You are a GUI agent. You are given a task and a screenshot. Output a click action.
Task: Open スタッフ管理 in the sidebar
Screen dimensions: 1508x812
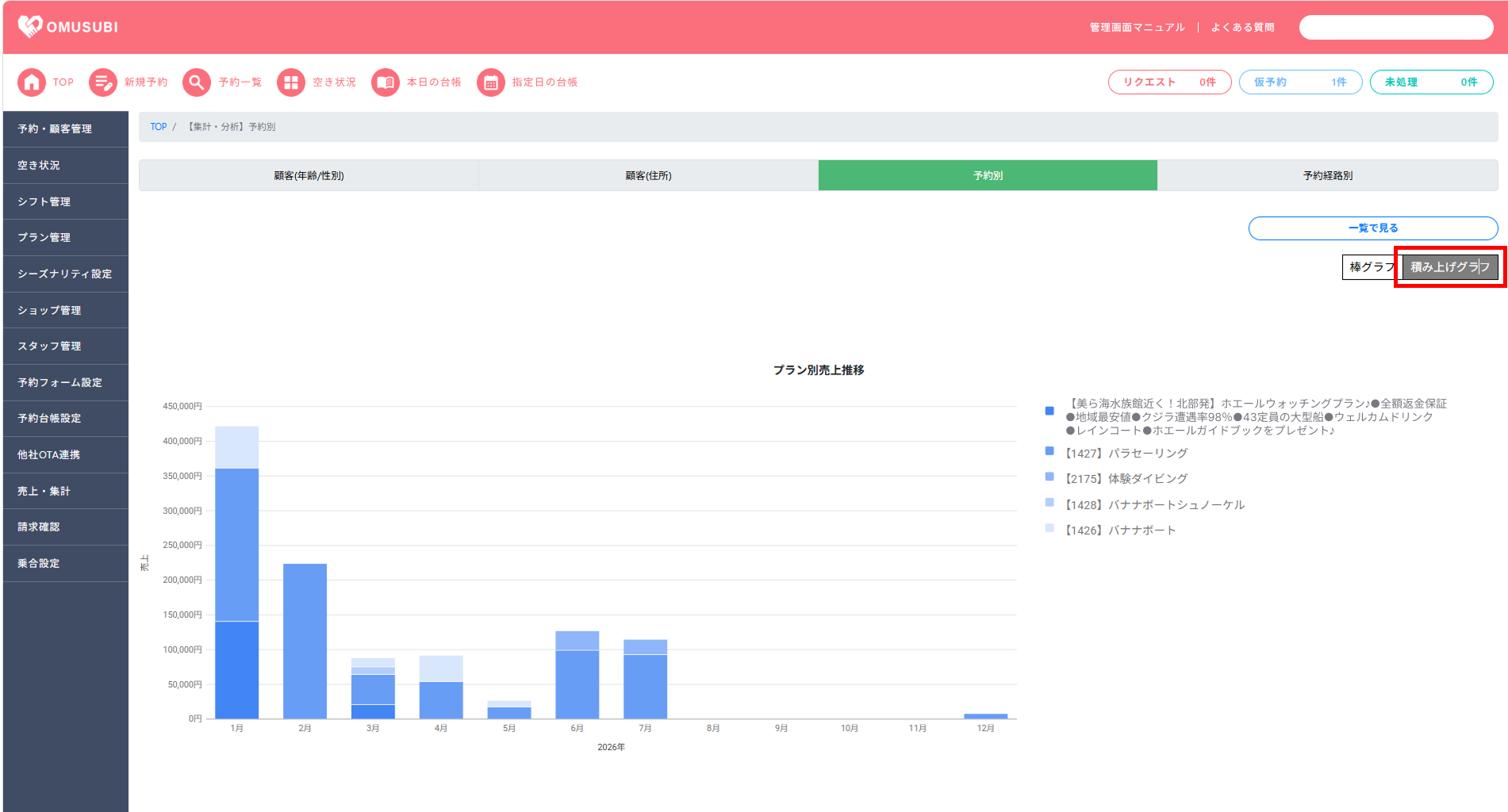coord(66,346)
